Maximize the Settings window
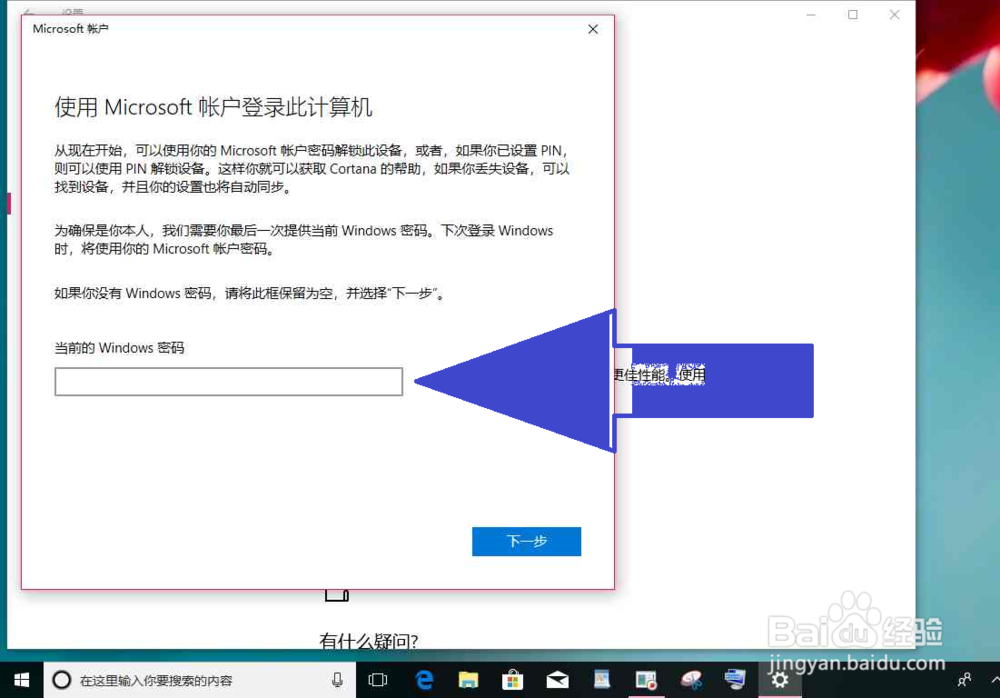This screenshot has height=698, width=1000. 853,15
